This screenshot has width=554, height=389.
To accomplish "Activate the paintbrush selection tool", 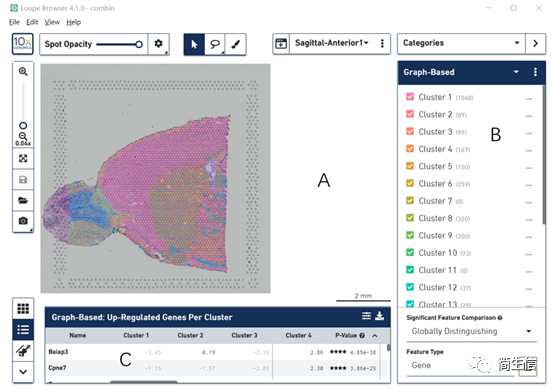I will [236, 44].
